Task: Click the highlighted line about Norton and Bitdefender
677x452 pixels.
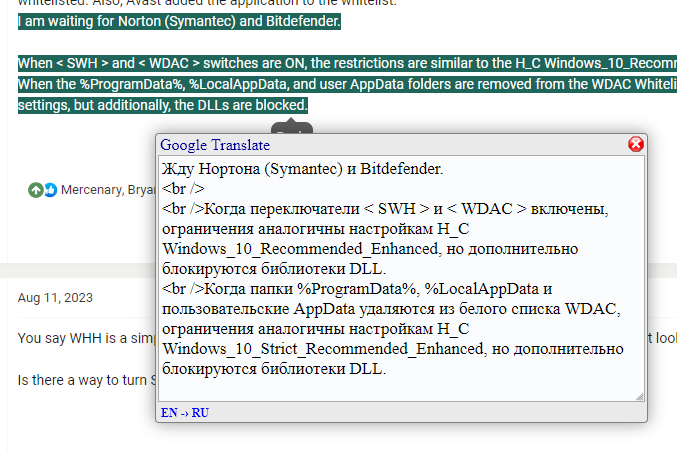Action: click(x=179, y=21)
